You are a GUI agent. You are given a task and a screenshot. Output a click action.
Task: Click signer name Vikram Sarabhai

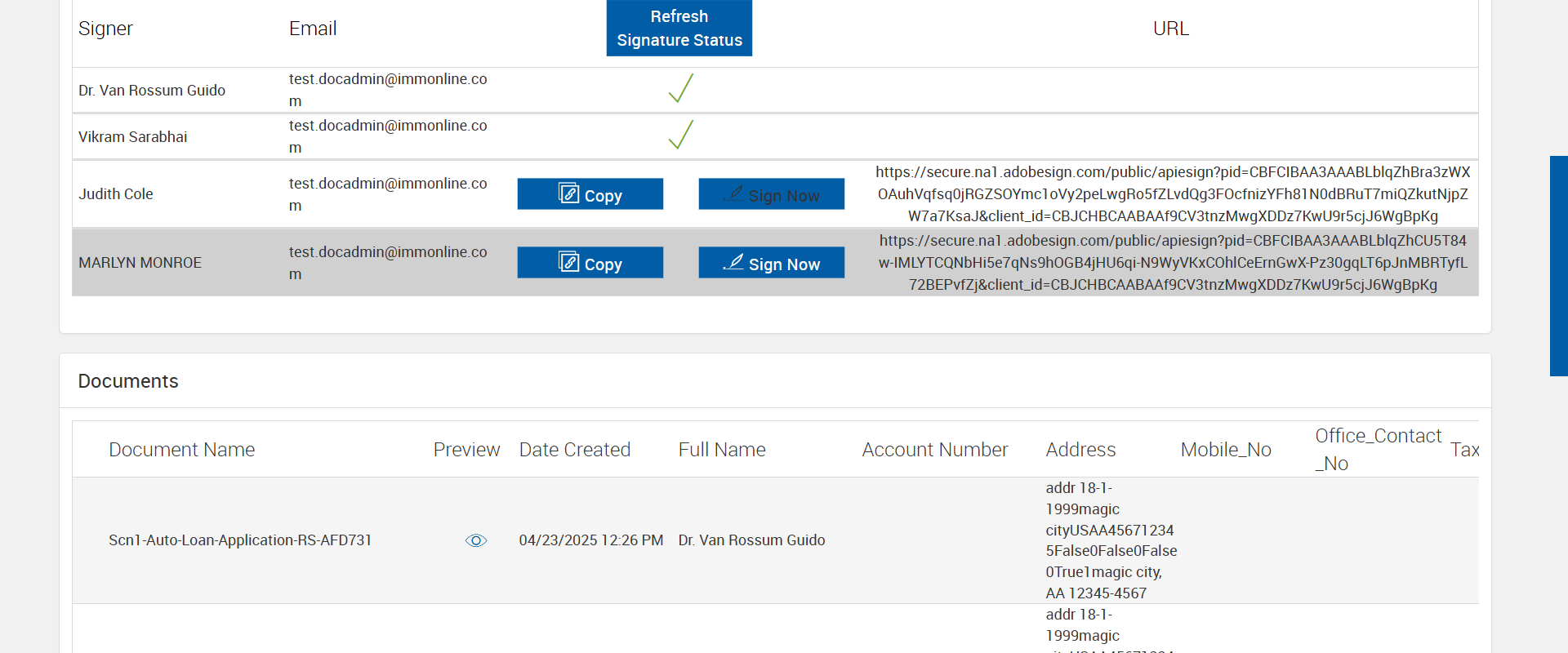coord(133,137)
